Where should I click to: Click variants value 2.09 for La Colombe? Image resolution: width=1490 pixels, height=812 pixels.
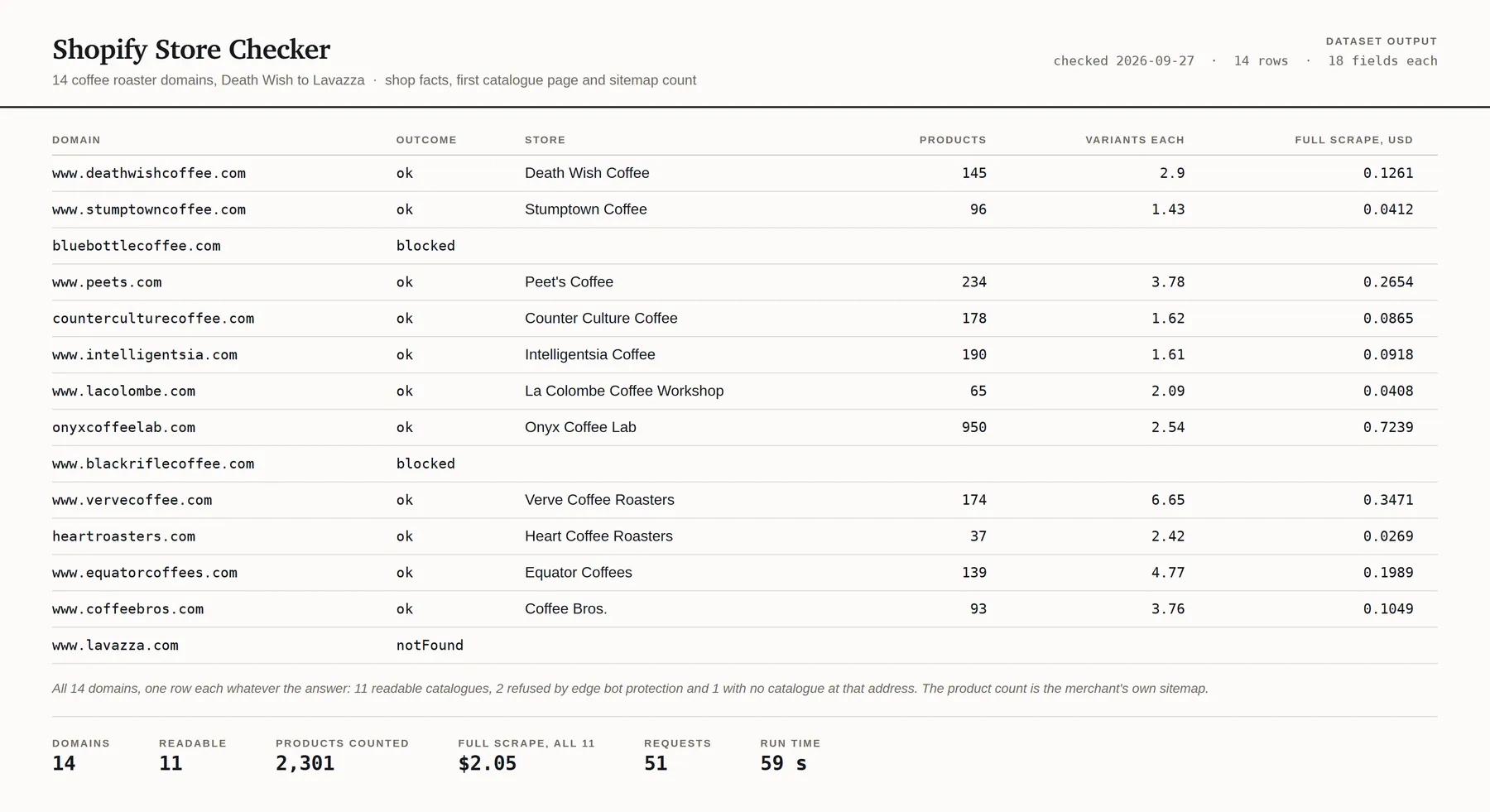point(1168,392)
